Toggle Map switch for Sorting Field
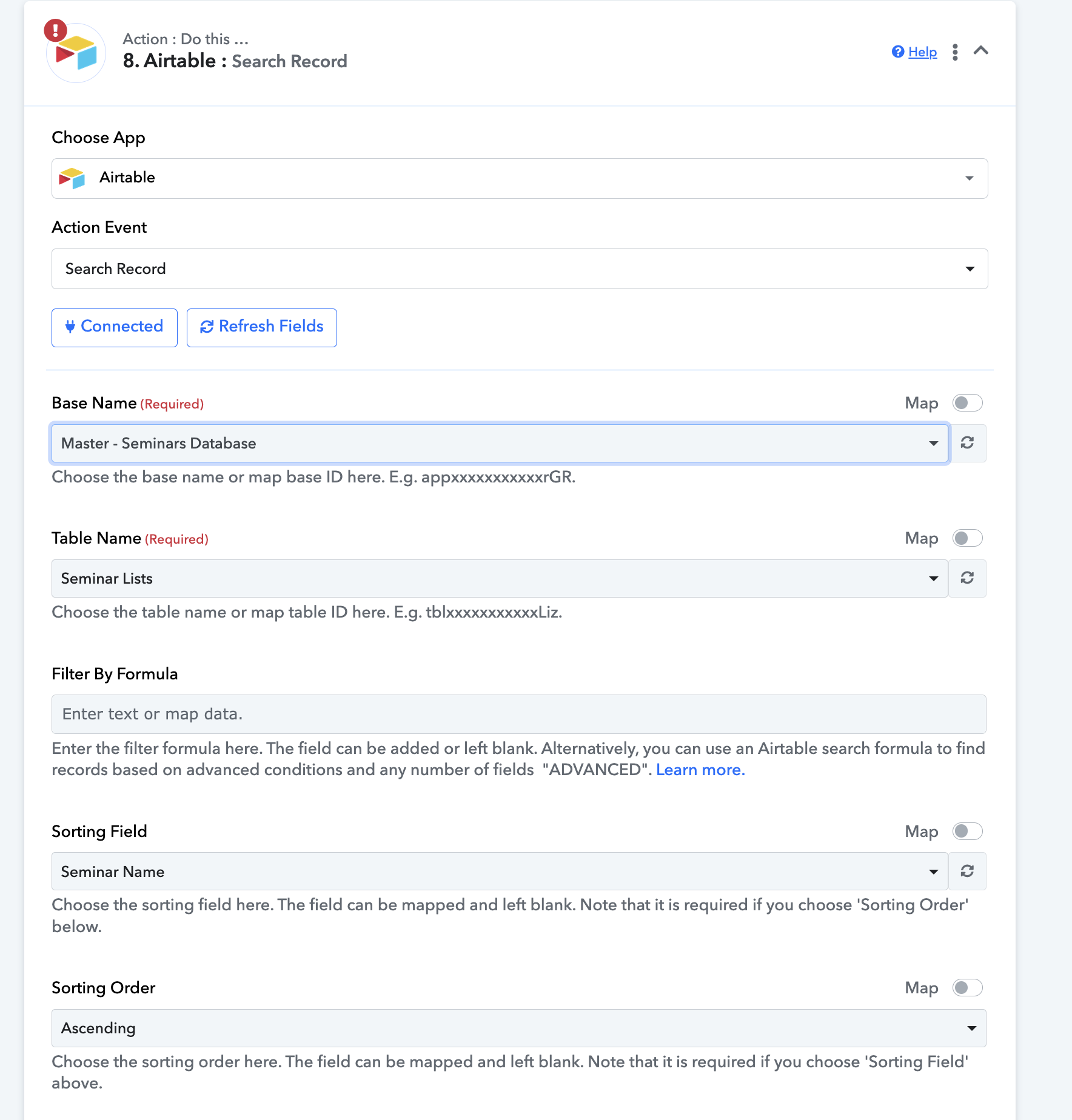This screenshot has width=1072, height=1120. click(967, 832)
